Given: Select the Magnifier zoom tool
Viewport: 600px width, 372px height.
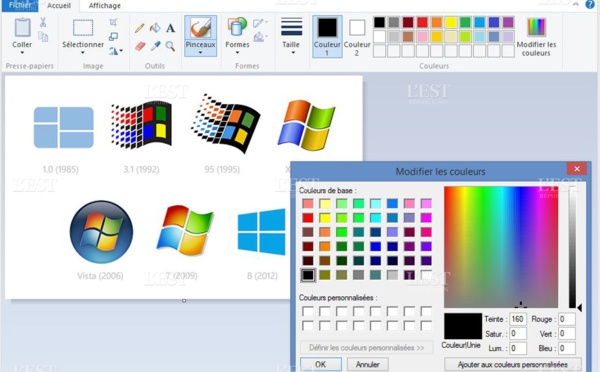Looking at the screenshot, I should tap(170, 46).
